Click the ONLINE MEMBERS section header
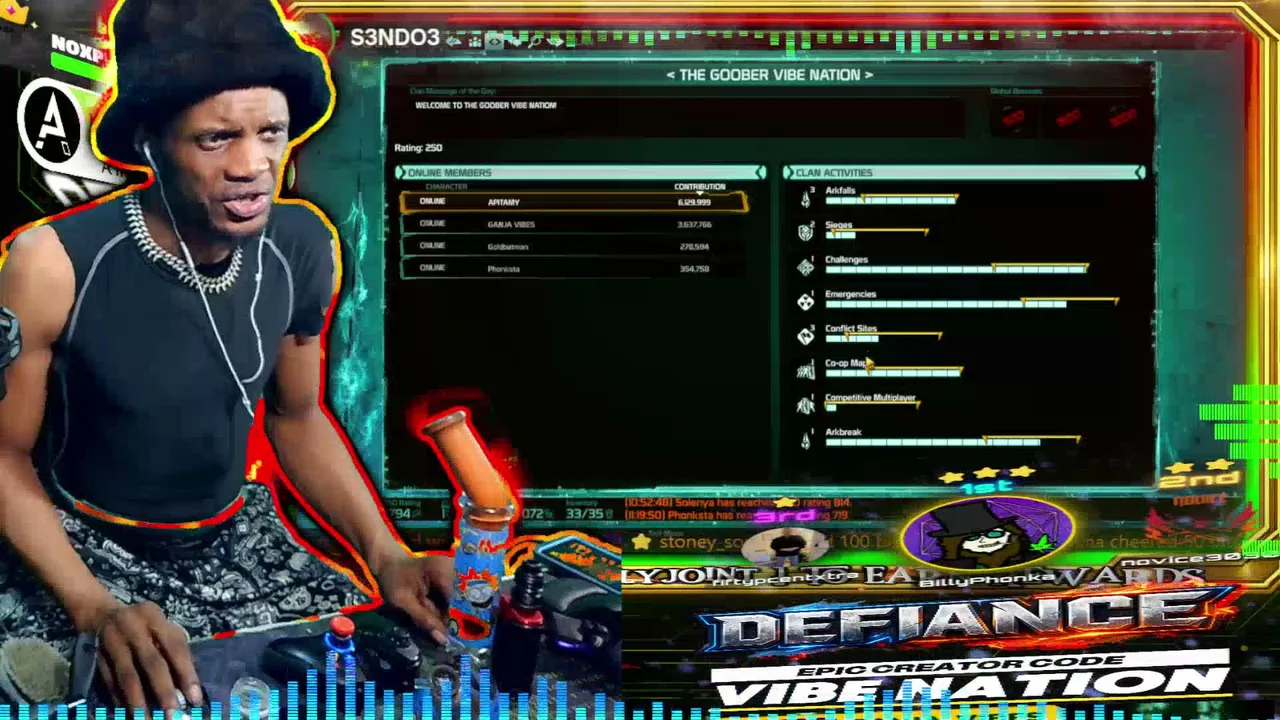This screenshot has height=720, width=1280. [580, 173]
